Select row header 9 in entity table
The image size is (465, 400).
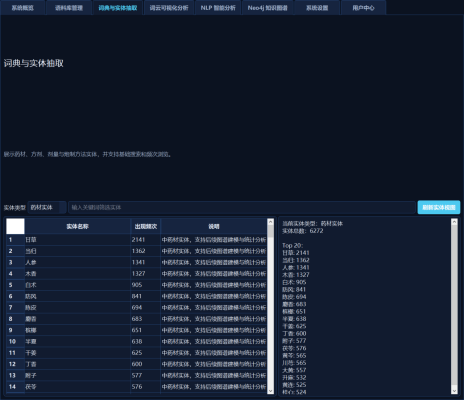(15, 330)
